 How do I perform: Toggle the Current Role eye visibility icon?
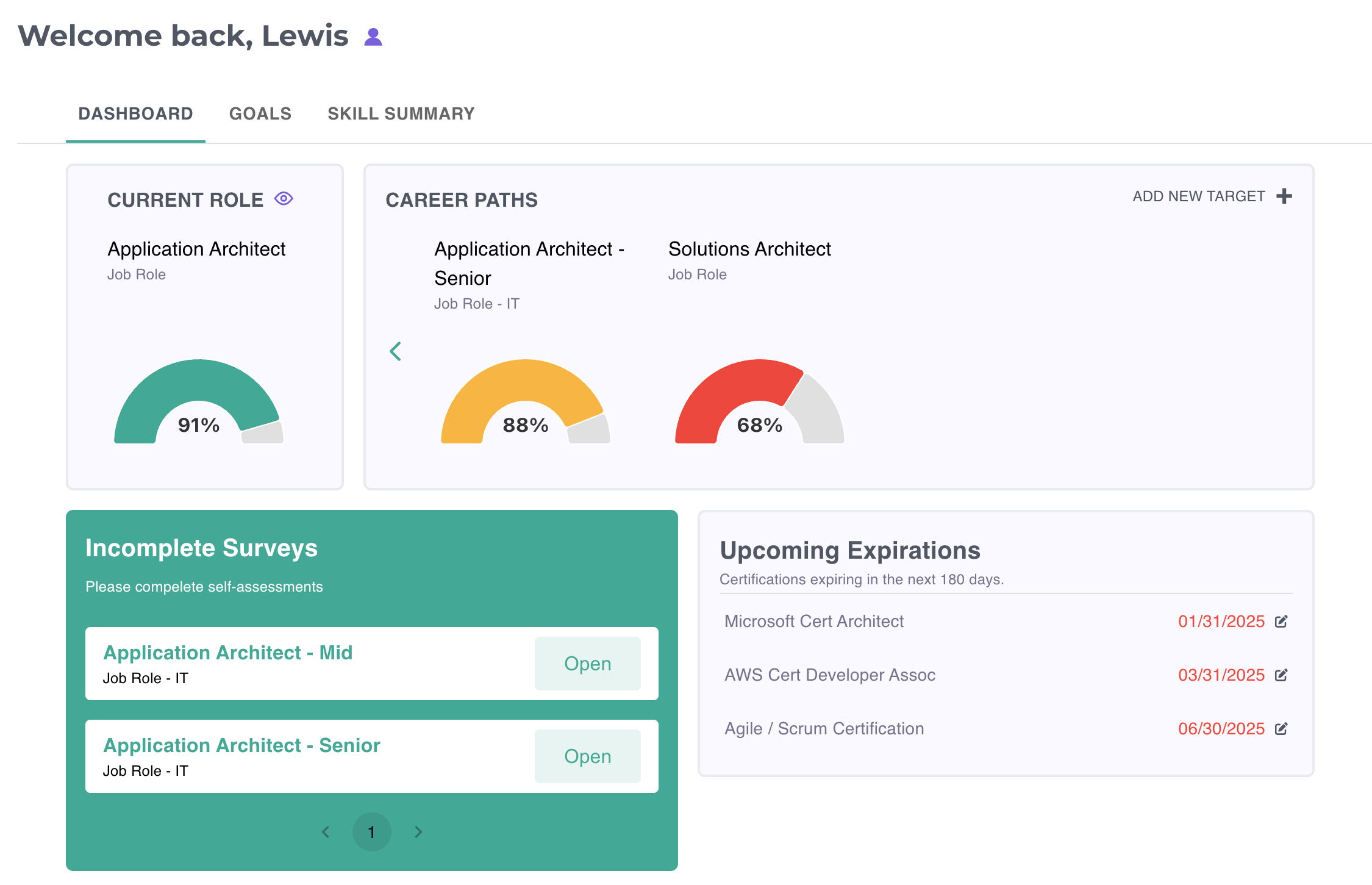click(284, 199)
